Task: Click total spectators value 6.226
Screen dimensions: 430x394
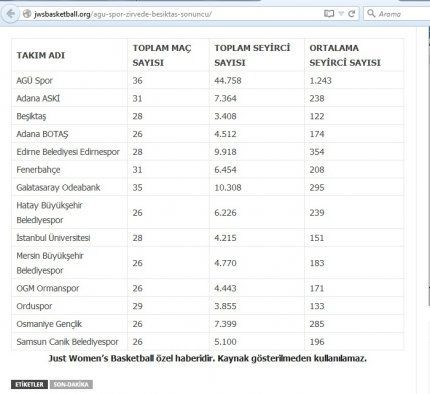Action: point(225,213)
